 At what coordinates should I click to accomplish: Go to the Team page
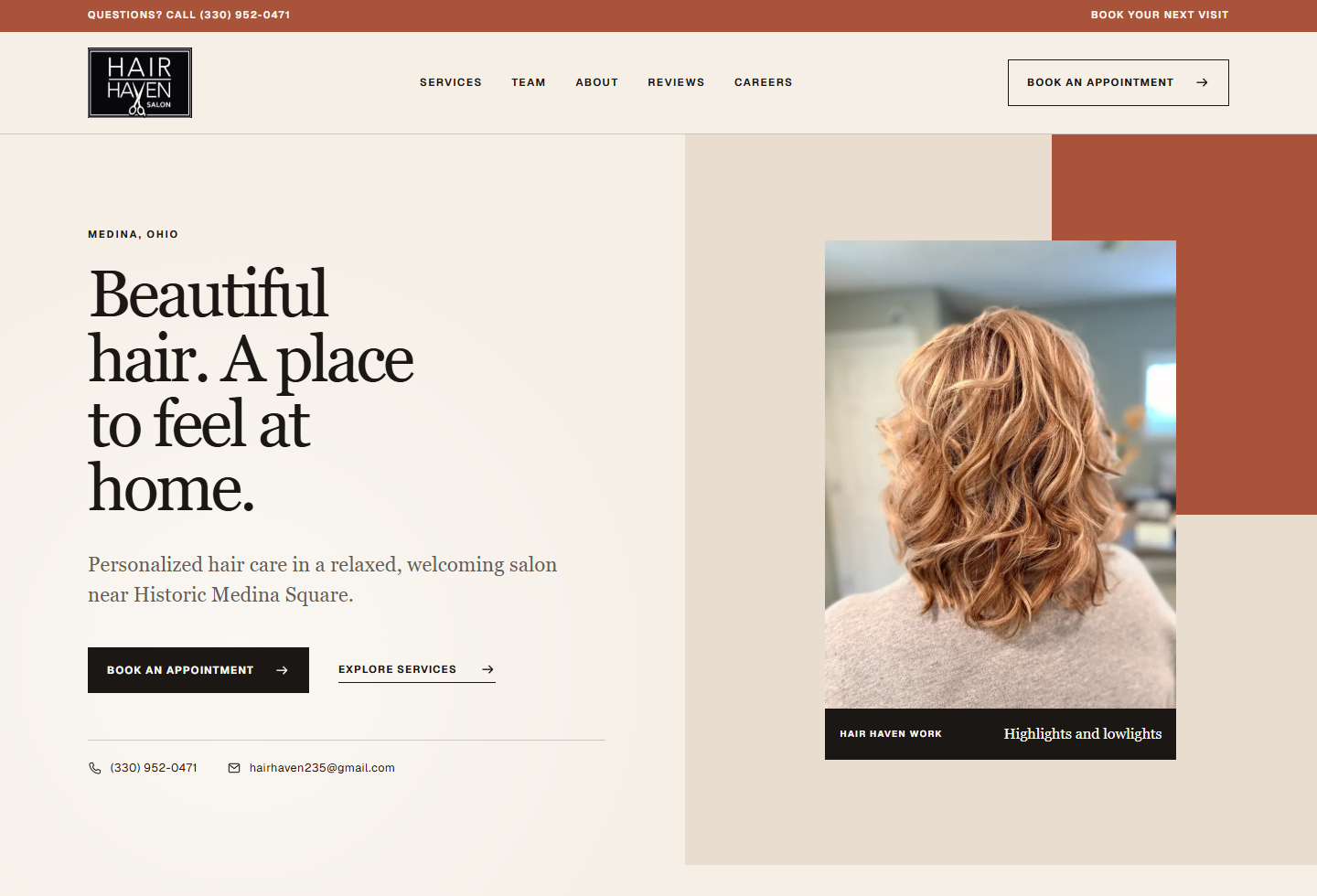tap(529, 82)
